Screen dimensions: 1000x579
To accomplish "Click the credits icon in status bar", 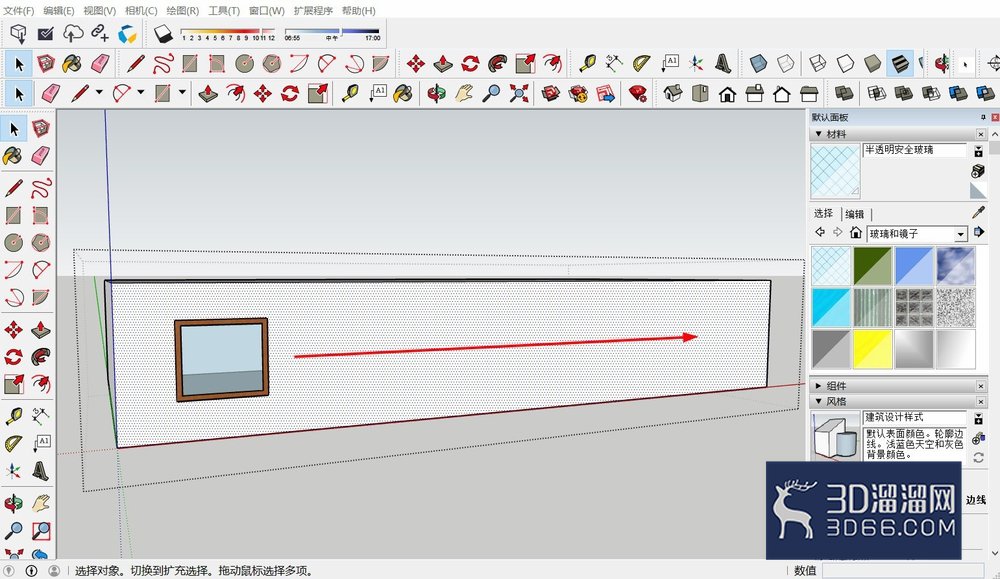I will (x=31, y=571).
